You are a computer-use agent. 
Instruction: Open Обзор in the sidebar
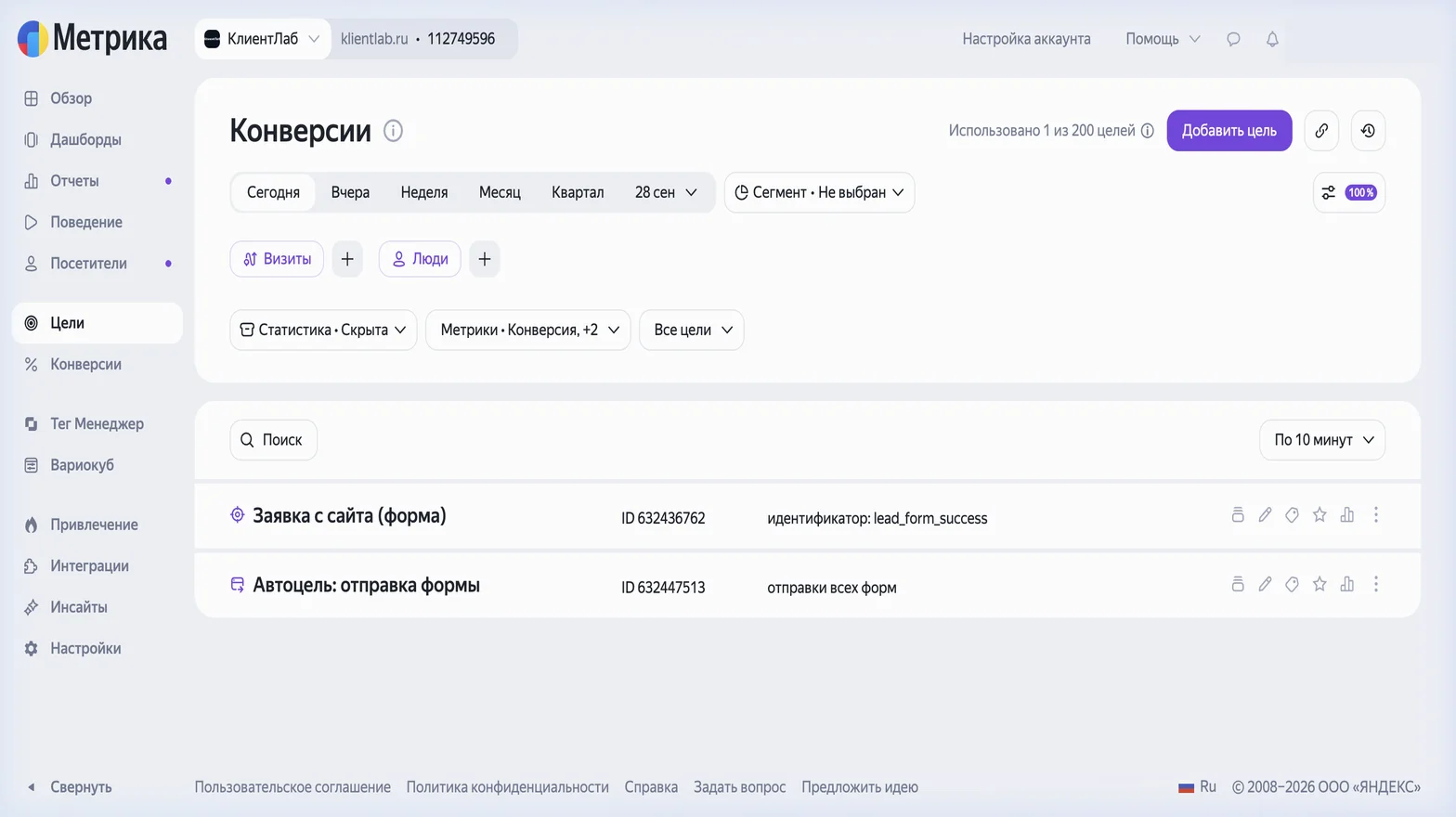[97, 98]
